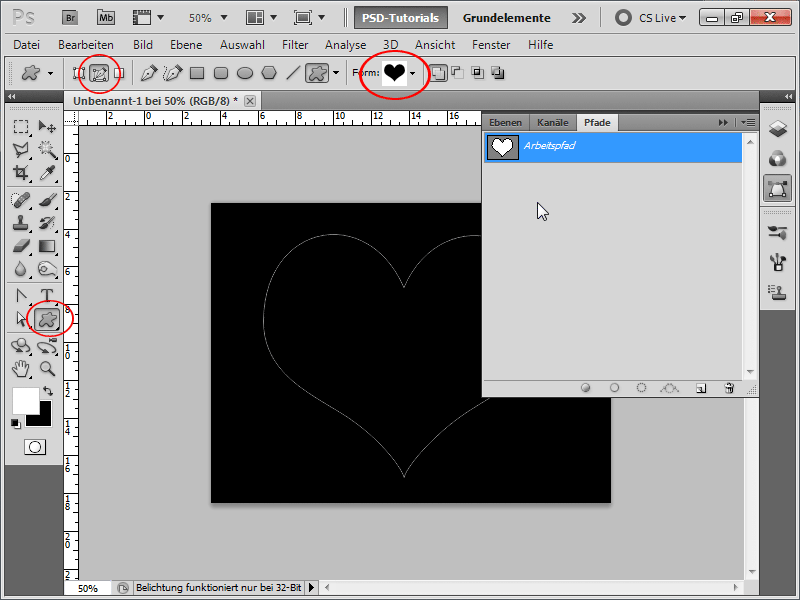Open custom shape geometry options arrow
Viewport: 800px width, 600px height.
336,73
